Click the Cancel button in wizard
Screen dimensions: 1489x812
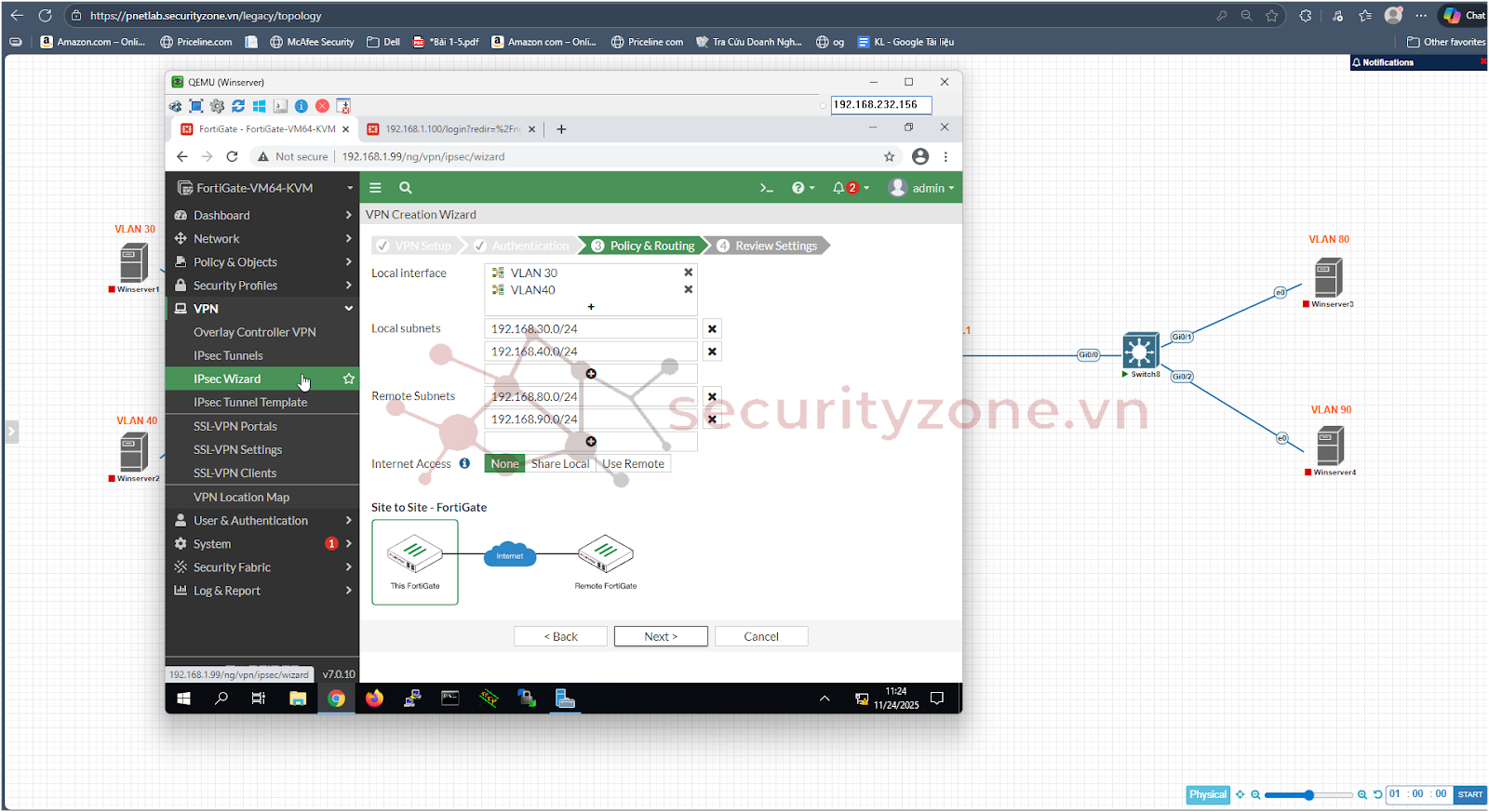point(761,636)
